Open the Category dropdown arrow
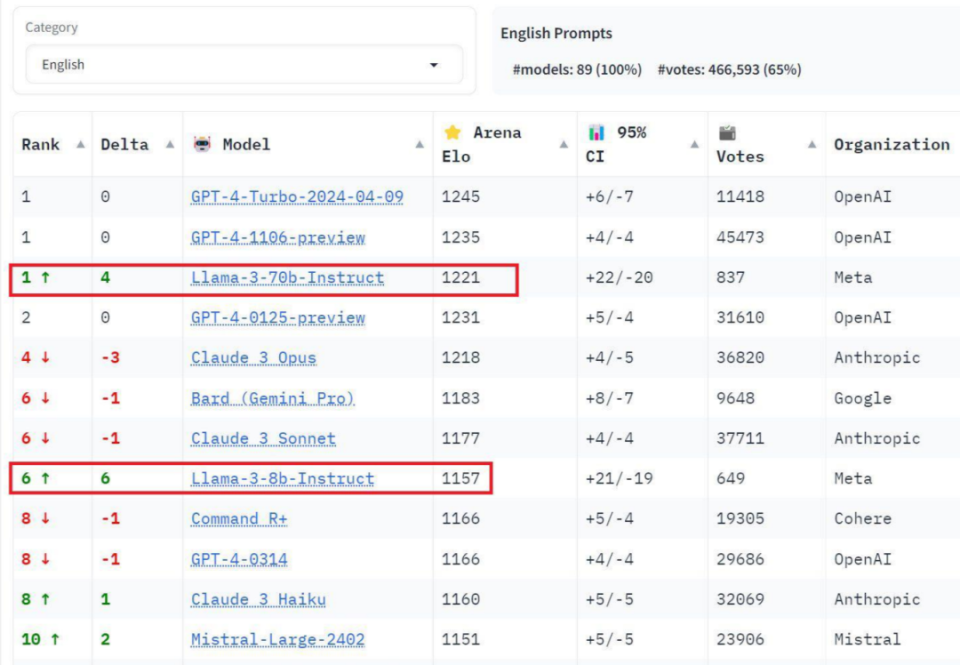 point(434,65)
